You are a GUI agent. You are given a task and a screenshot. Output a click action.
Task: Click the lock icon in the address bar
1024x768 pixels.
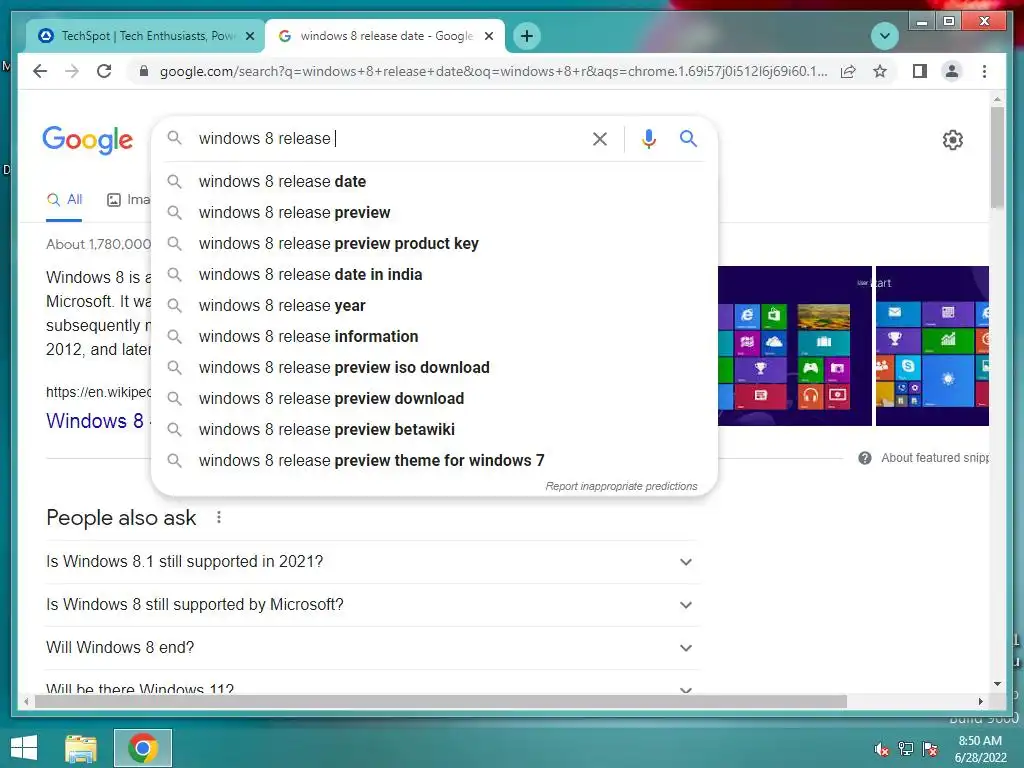[144, 71]
